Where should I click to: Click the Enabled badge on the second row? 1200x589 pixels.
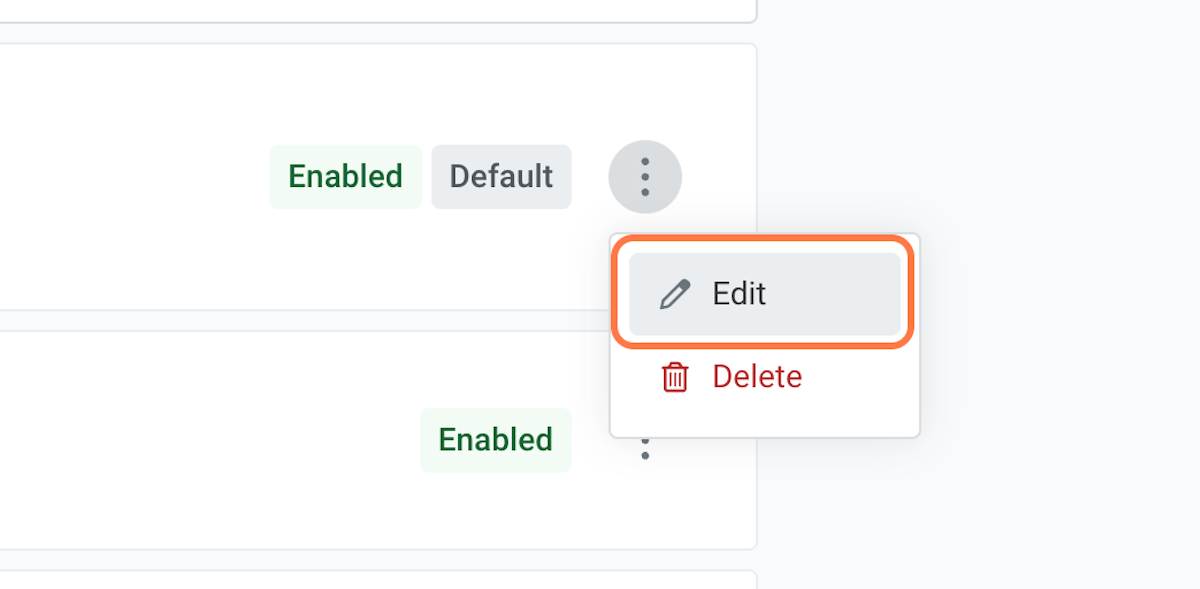click(495, 440)
